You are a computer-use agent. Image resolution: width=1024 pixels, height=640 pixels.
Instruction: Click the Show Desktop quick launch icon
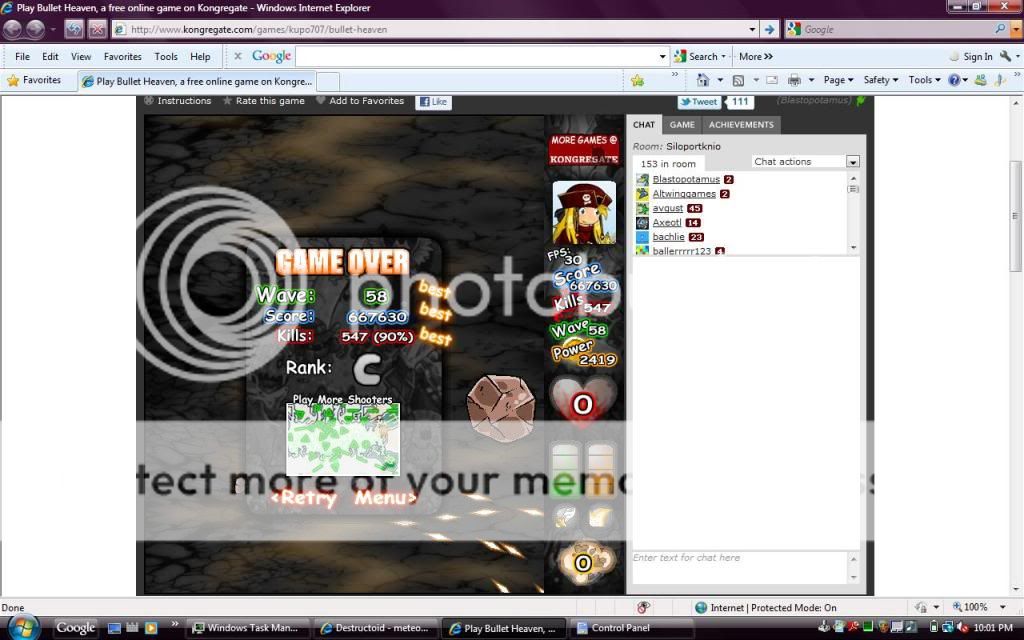pos(114,628)
